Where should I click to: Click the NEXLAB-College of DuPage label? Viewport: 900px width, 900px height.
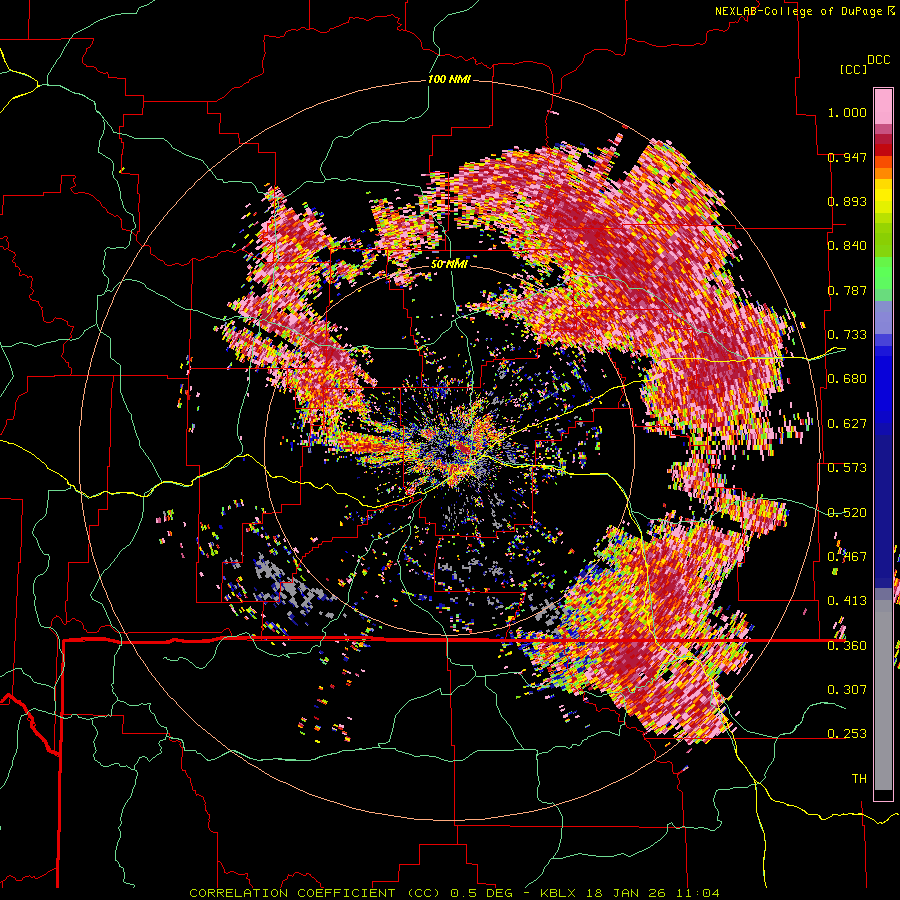[x=800, y=11]
